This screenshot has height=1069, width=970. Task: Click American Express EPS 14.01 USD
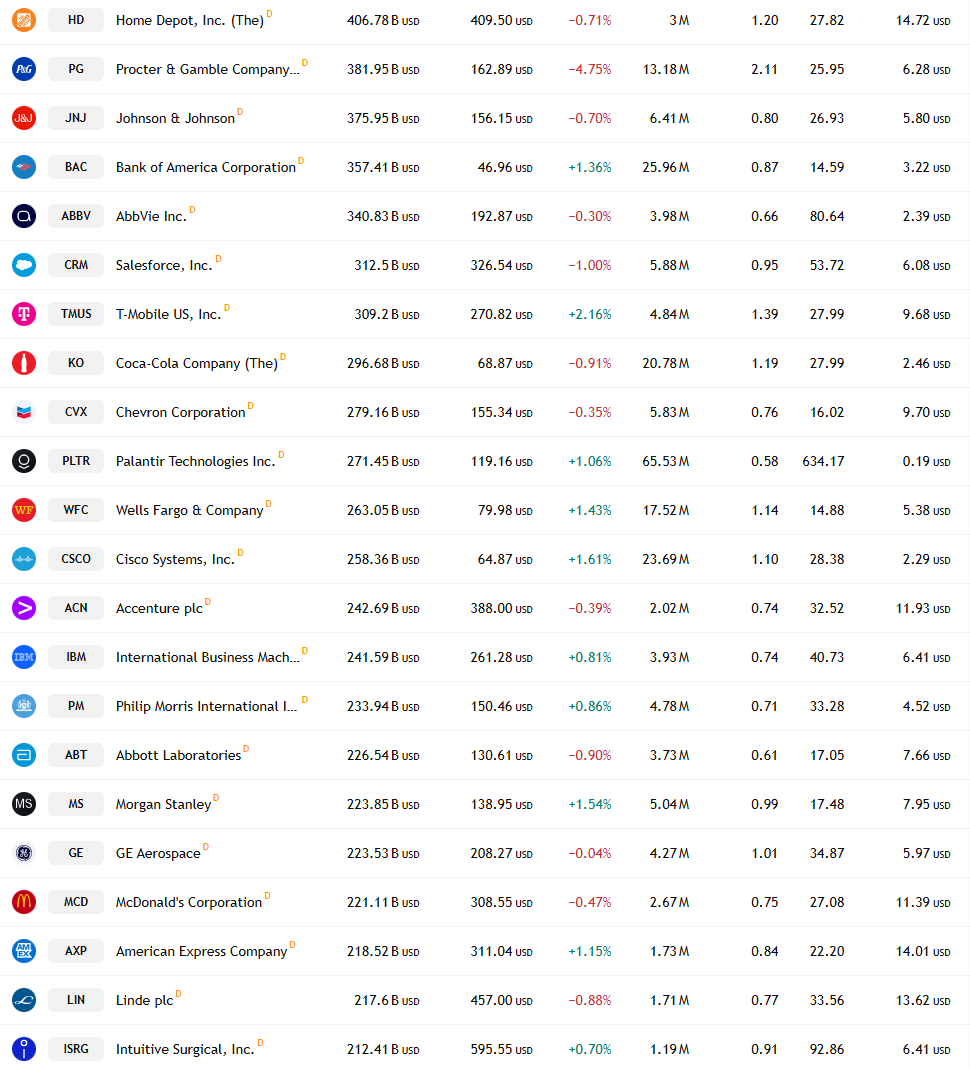point(923,952)
